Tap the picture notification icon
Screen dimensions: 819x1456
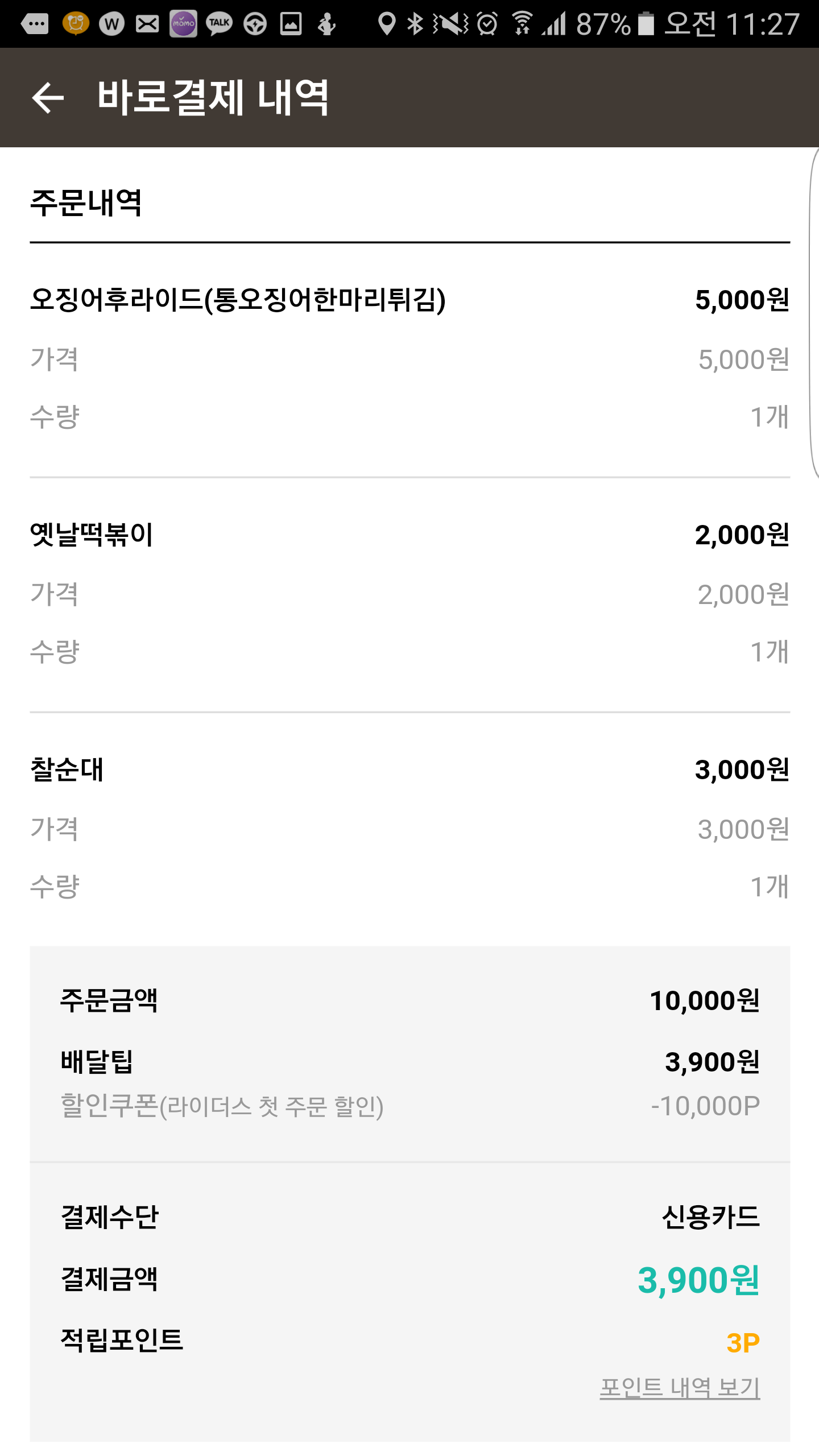pos(291,24)
